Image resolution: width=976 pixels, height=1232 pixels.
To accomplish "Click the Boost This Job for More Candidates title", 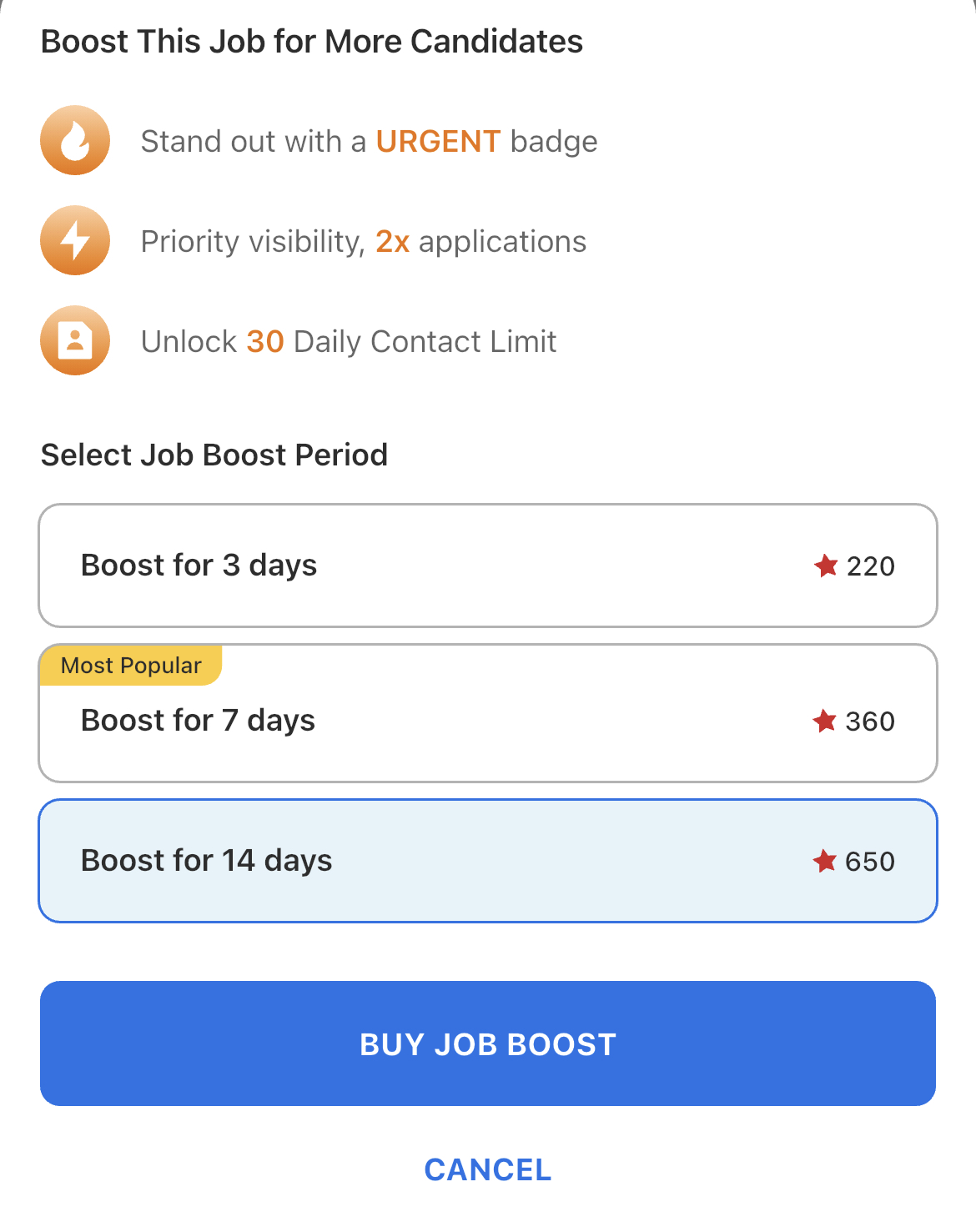I will [312, 42].
